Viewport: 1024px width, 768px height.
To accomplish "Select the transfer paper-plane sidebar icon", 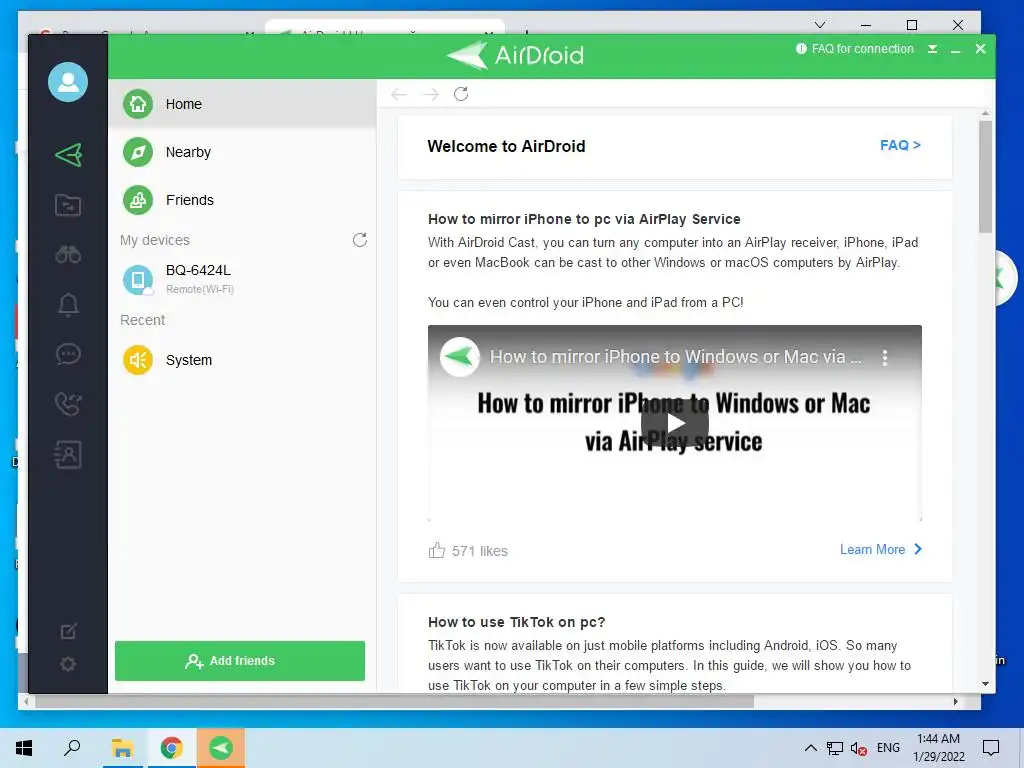I will tap(69, 155).
